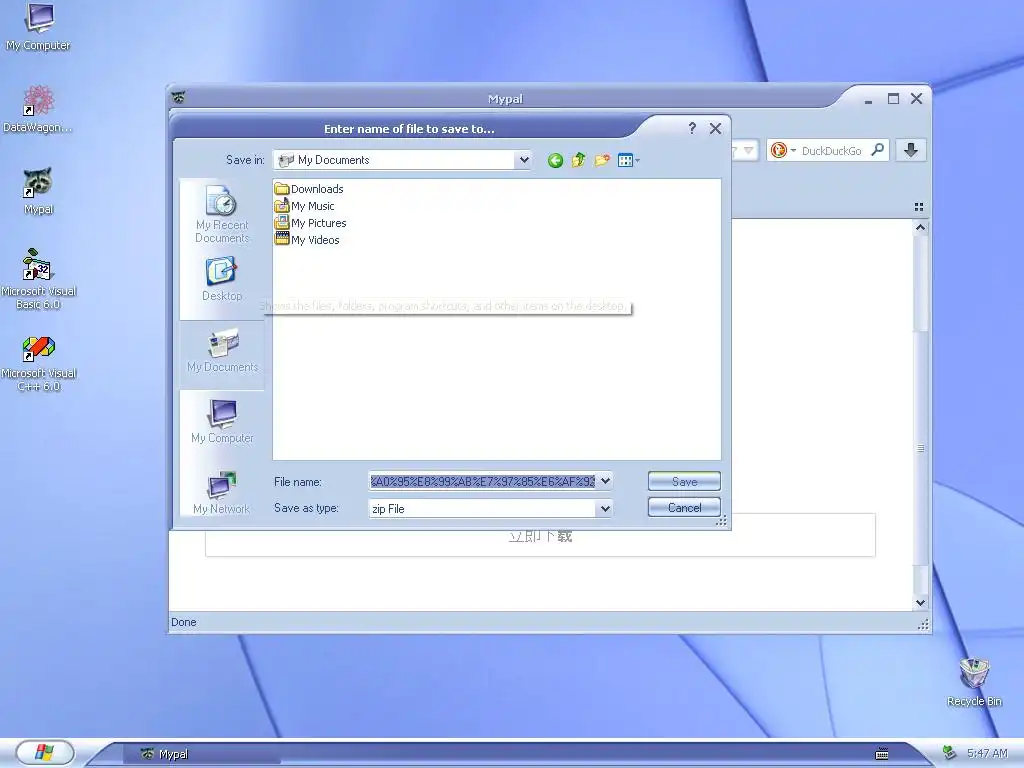Click the dialog help question mark

692,129
